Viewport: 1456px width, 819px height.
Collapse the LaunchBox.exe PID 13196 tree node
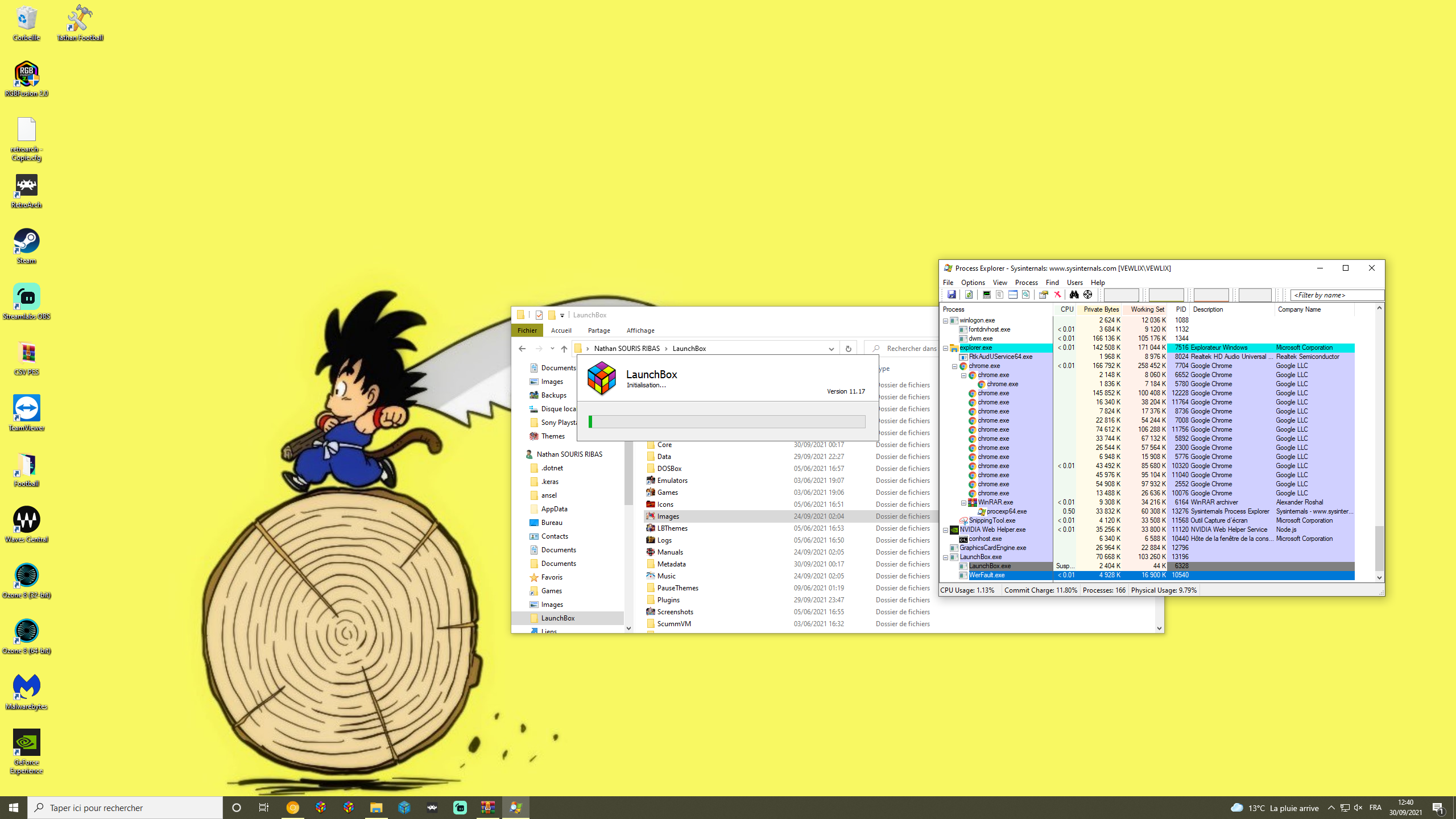pyautogui.click(x=946, y=557)
